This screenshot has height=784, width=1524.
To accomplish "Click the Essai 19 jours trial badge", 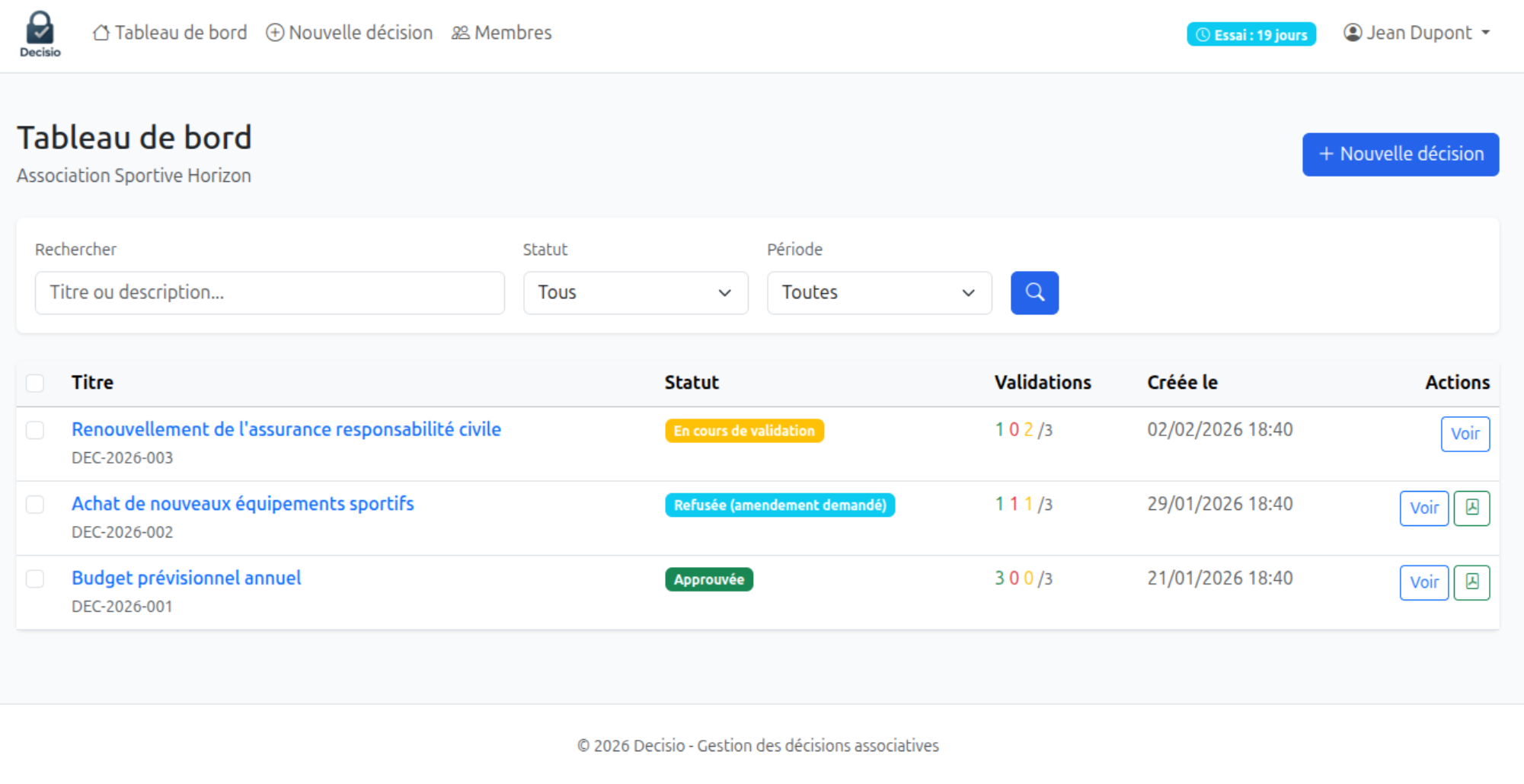I will pos(1251,34).
